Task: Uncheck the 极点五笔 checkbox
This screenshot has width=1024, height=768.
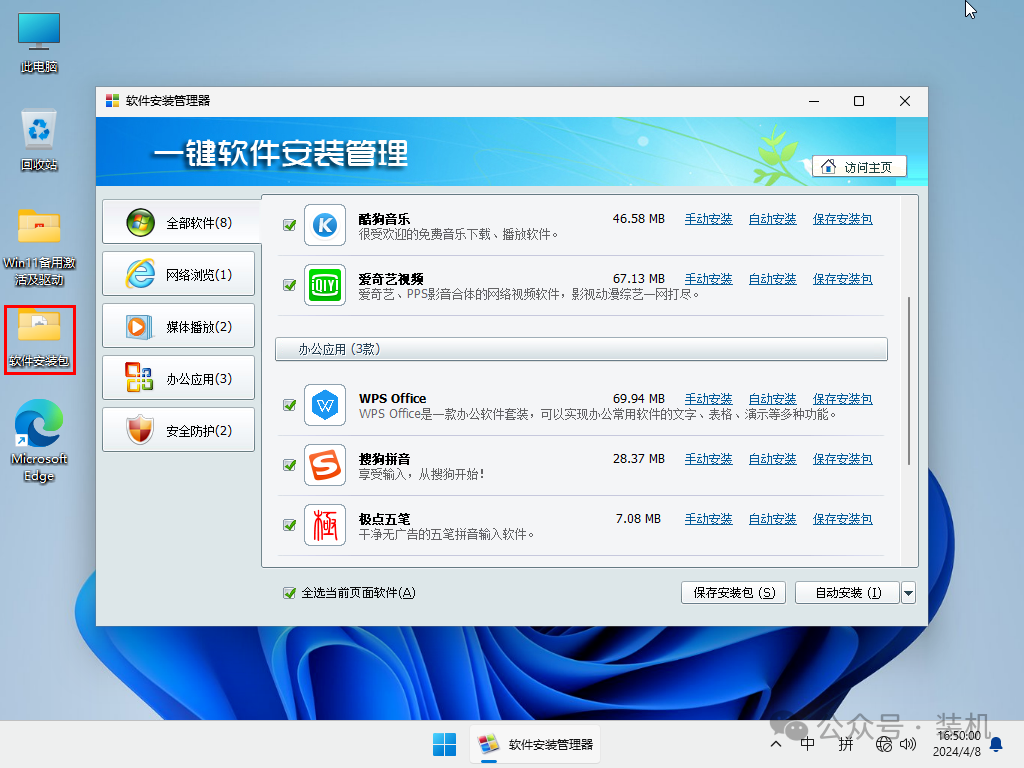Action: pos(289,526)
